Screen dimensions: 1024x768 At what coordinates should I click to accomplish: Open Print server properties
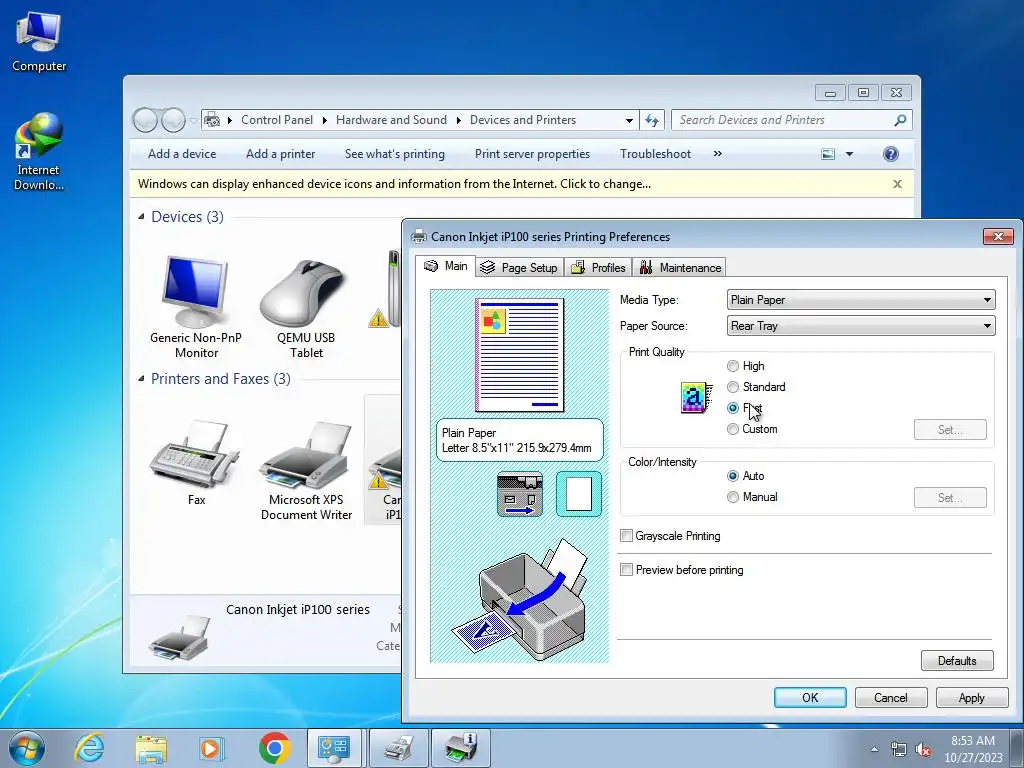(x=532, y=154)
